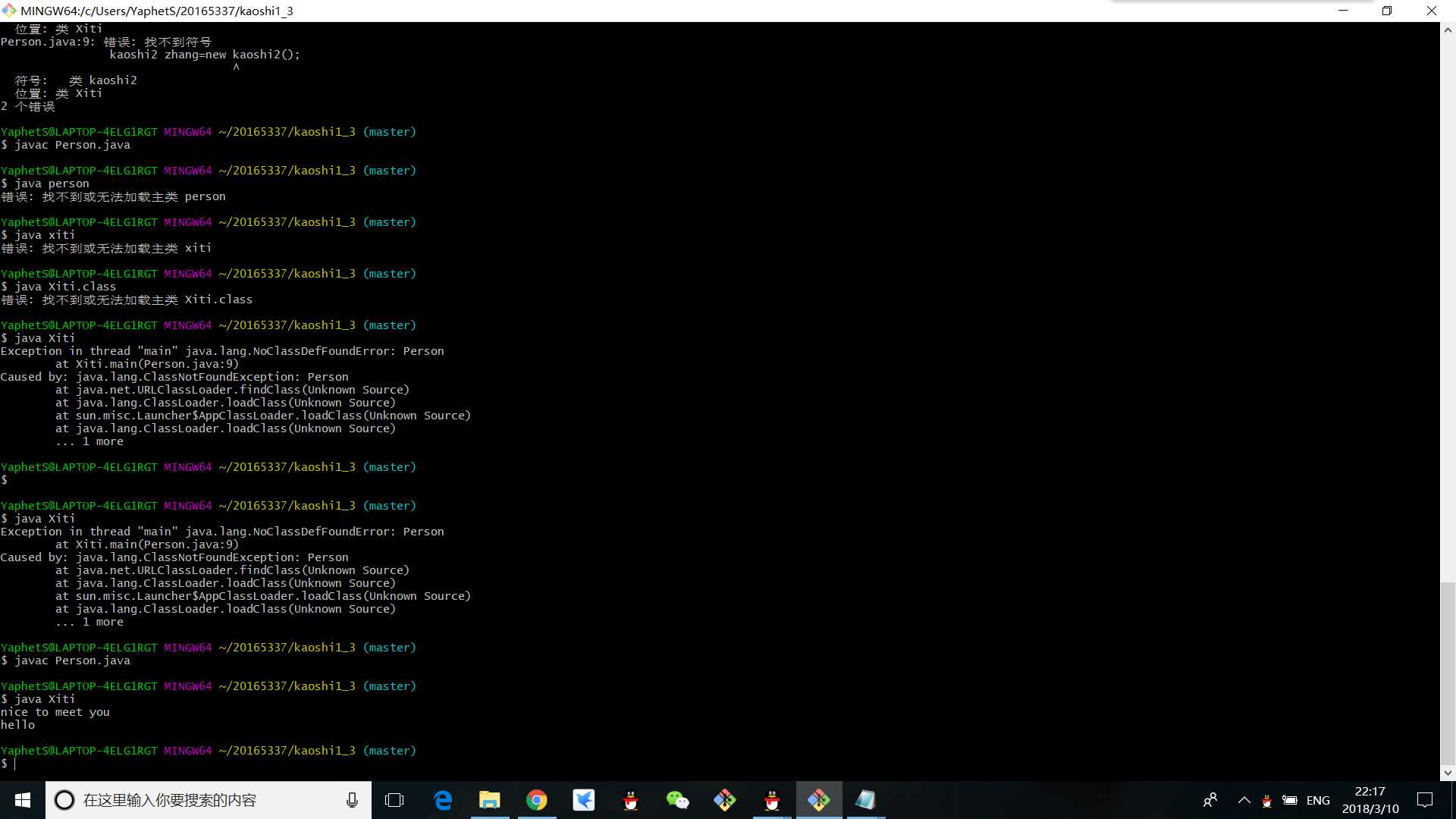Open the Git repository manager icon
Viewport: 1456px width, 819px height.
coord(820,799)
